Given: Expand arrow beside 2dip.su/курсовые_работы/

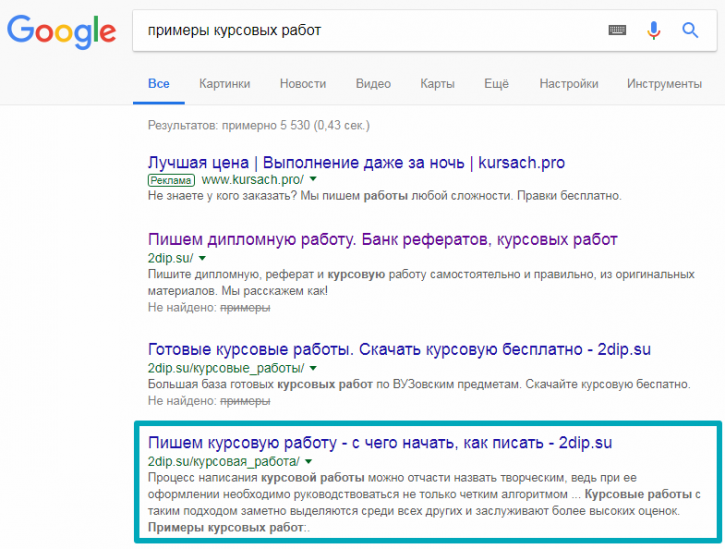Looking at the screenshot, I should pyautogui.click(x=313, y=368).
